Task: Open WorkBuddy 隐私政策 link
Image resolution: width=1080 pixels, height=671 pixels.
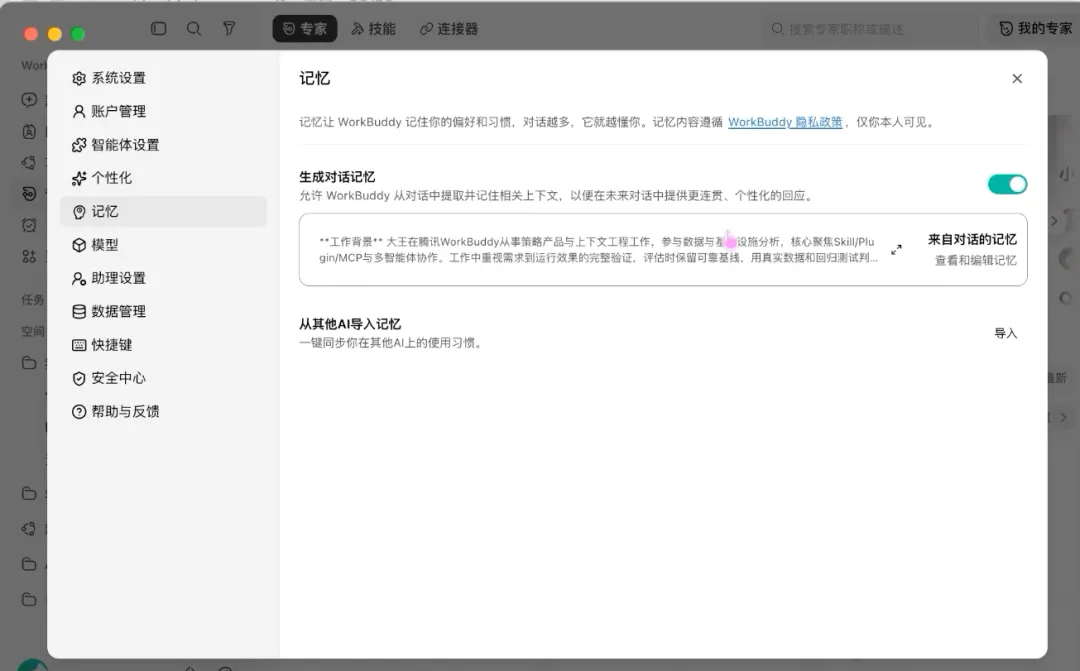Action: (x=785, y=122)
